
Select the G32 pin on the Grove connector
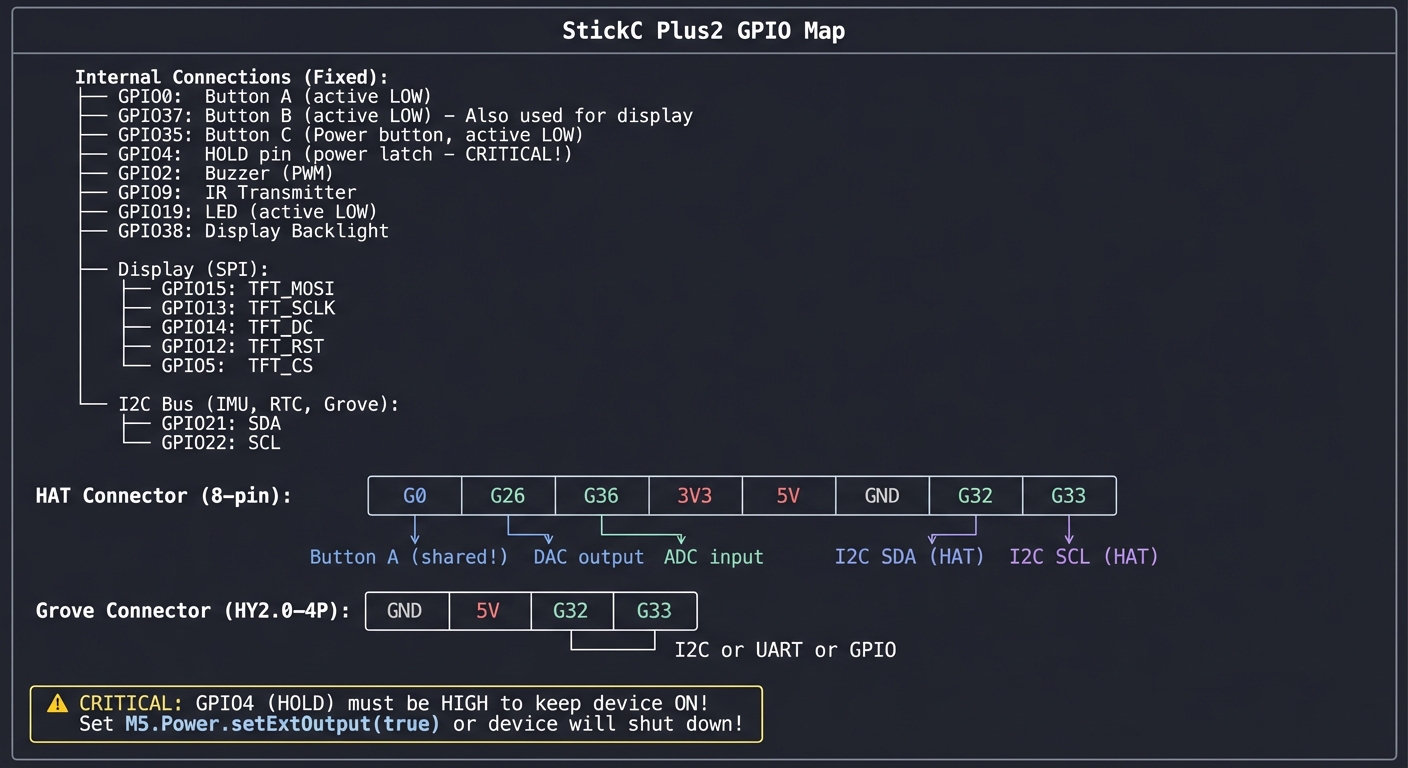click(x=571, y=610)
